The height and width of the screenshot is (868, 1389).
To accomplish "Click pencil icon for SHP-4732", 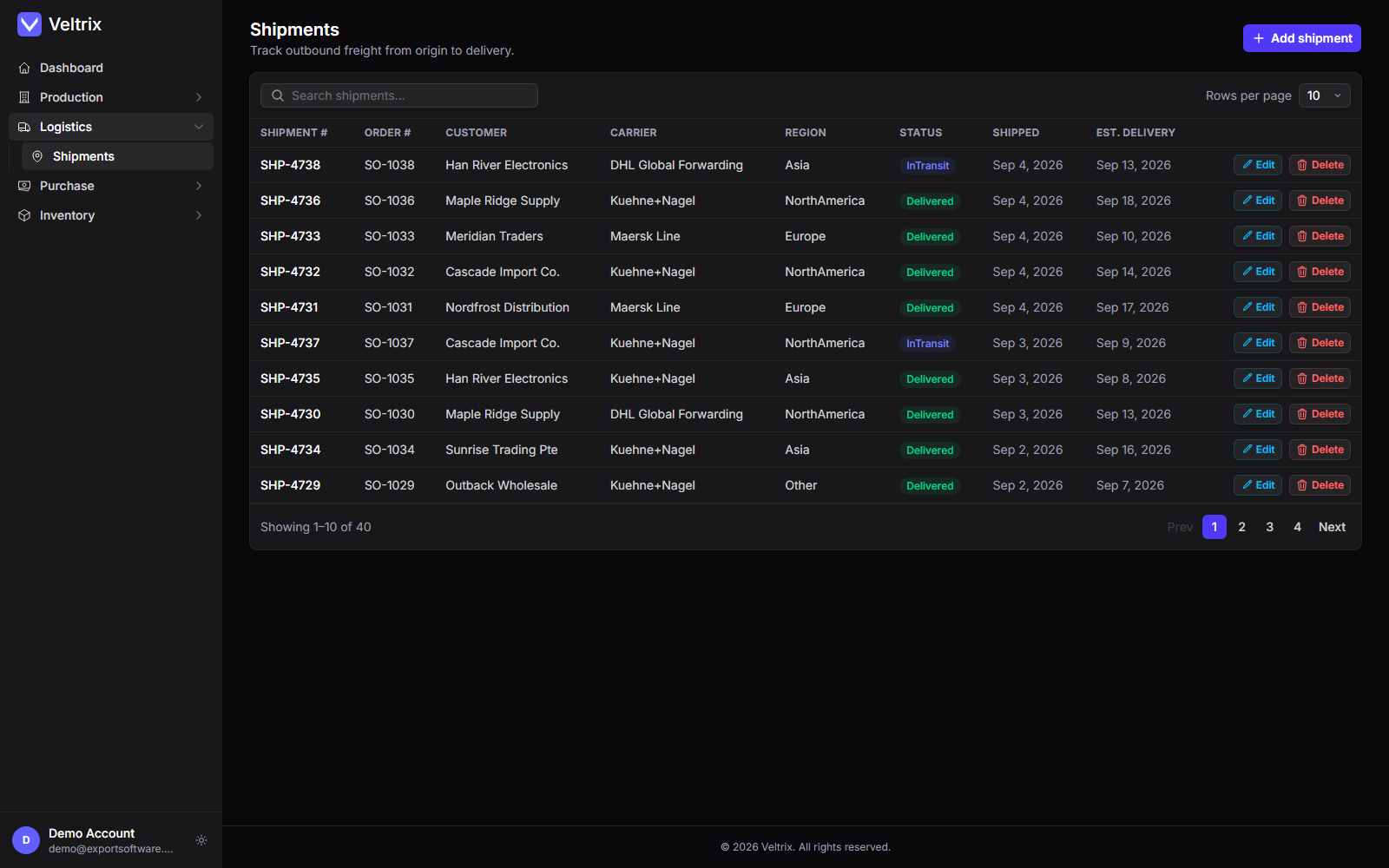I will 1247,272.
